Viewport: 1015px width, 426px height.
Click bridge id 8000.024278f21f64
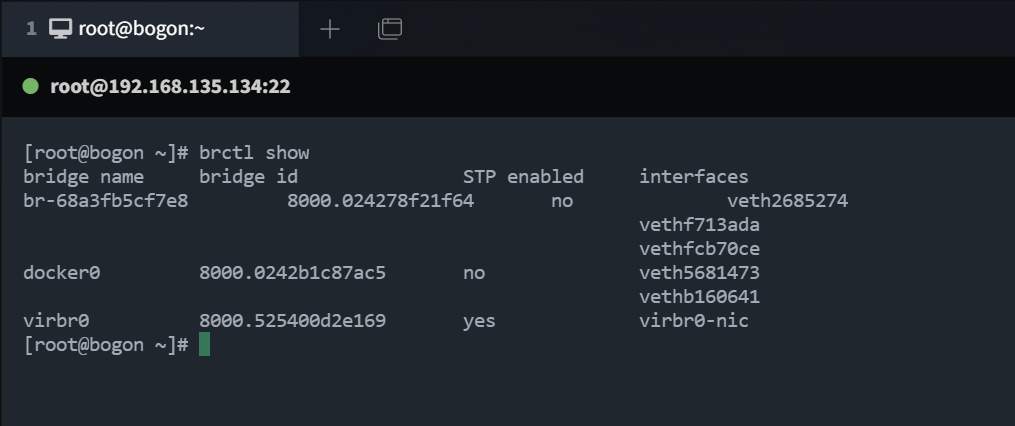(x=381, y=201)
